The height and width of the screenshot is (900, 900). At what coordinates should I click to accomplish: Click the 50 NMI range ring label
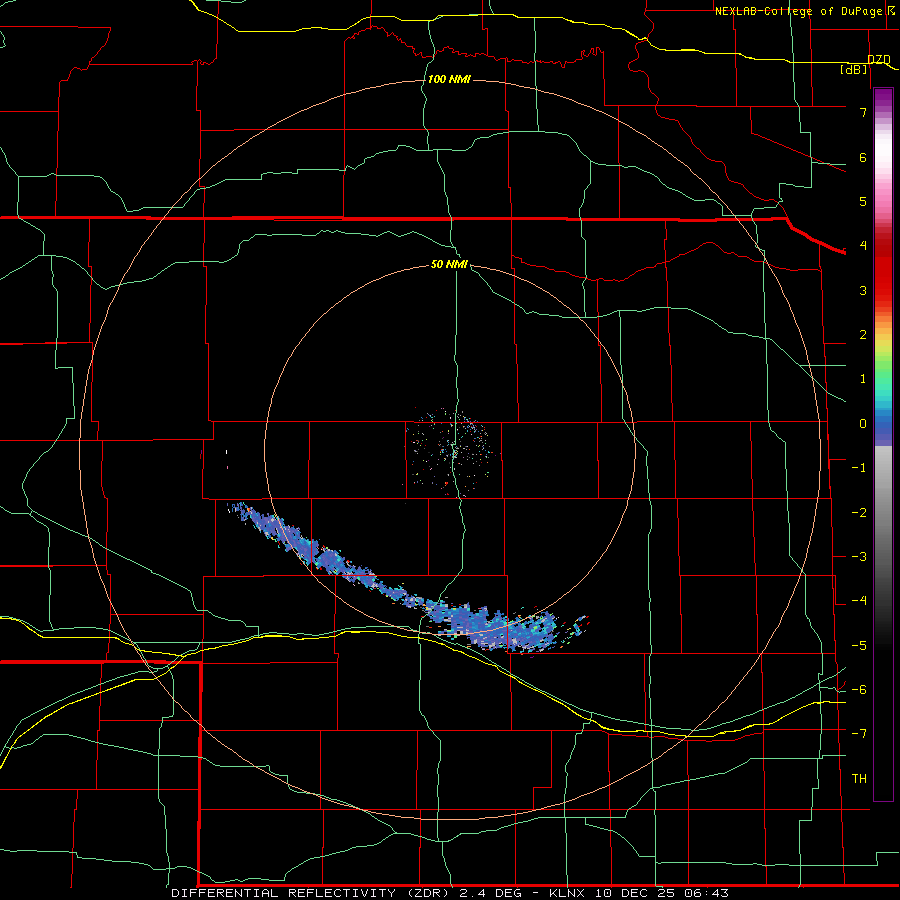[449, 265]
